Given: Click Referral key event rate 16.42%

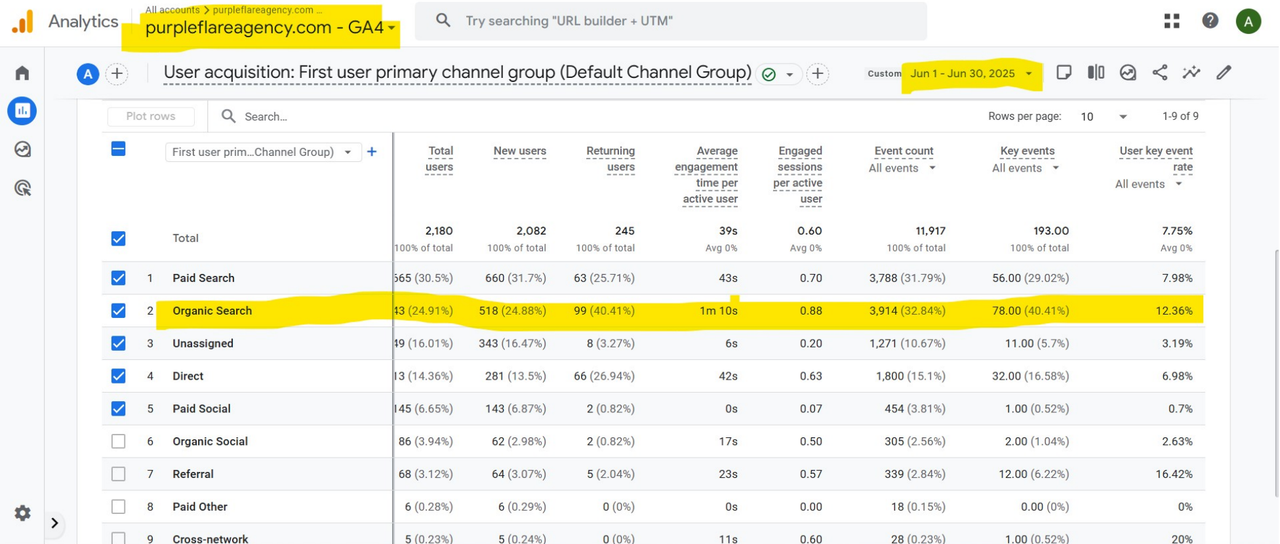Looking at the screenshot, I should point(1175,474).
